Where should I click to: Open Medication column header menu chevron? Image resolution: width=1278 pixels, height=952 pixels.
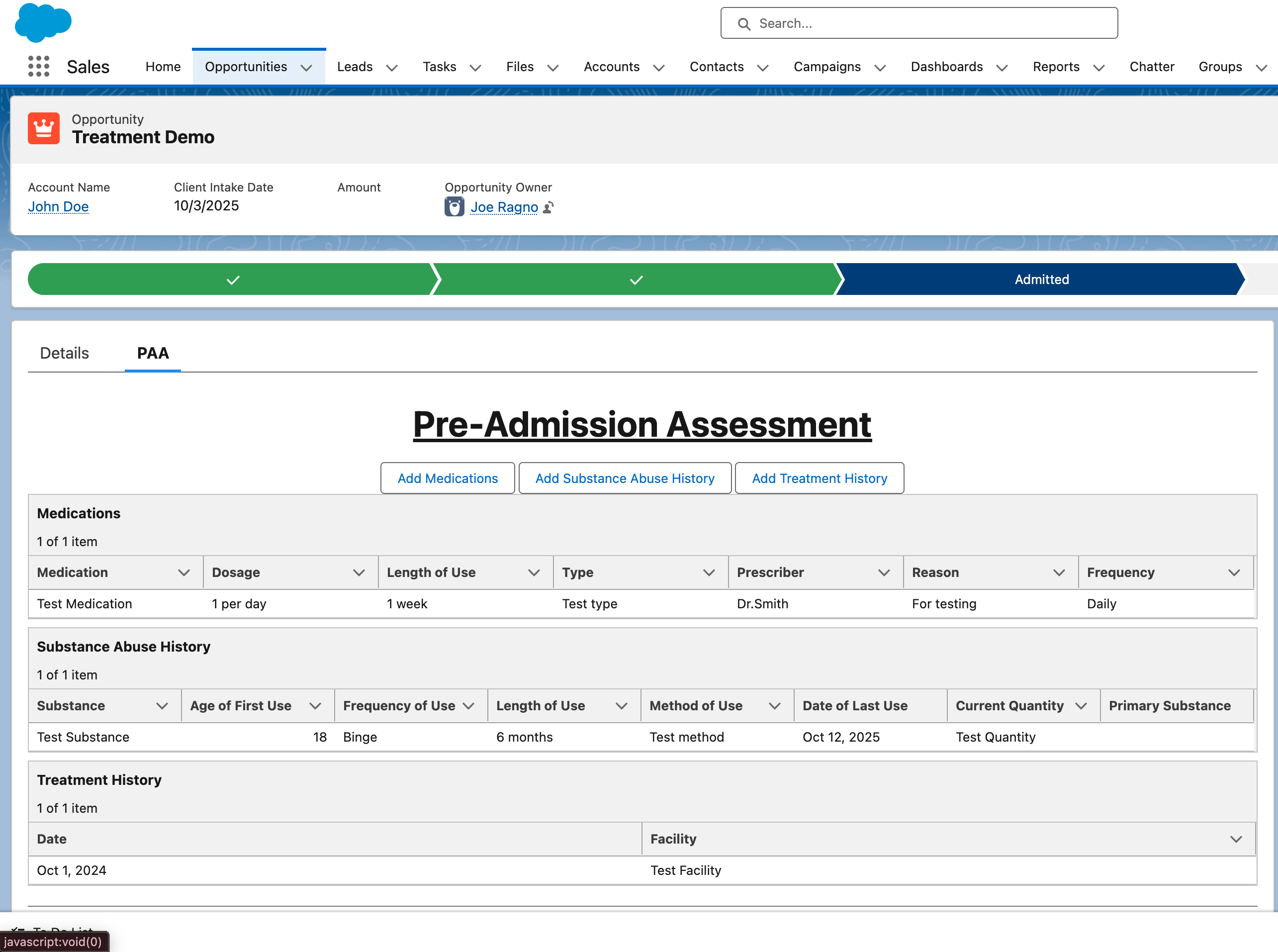click(x=184, y=572)
